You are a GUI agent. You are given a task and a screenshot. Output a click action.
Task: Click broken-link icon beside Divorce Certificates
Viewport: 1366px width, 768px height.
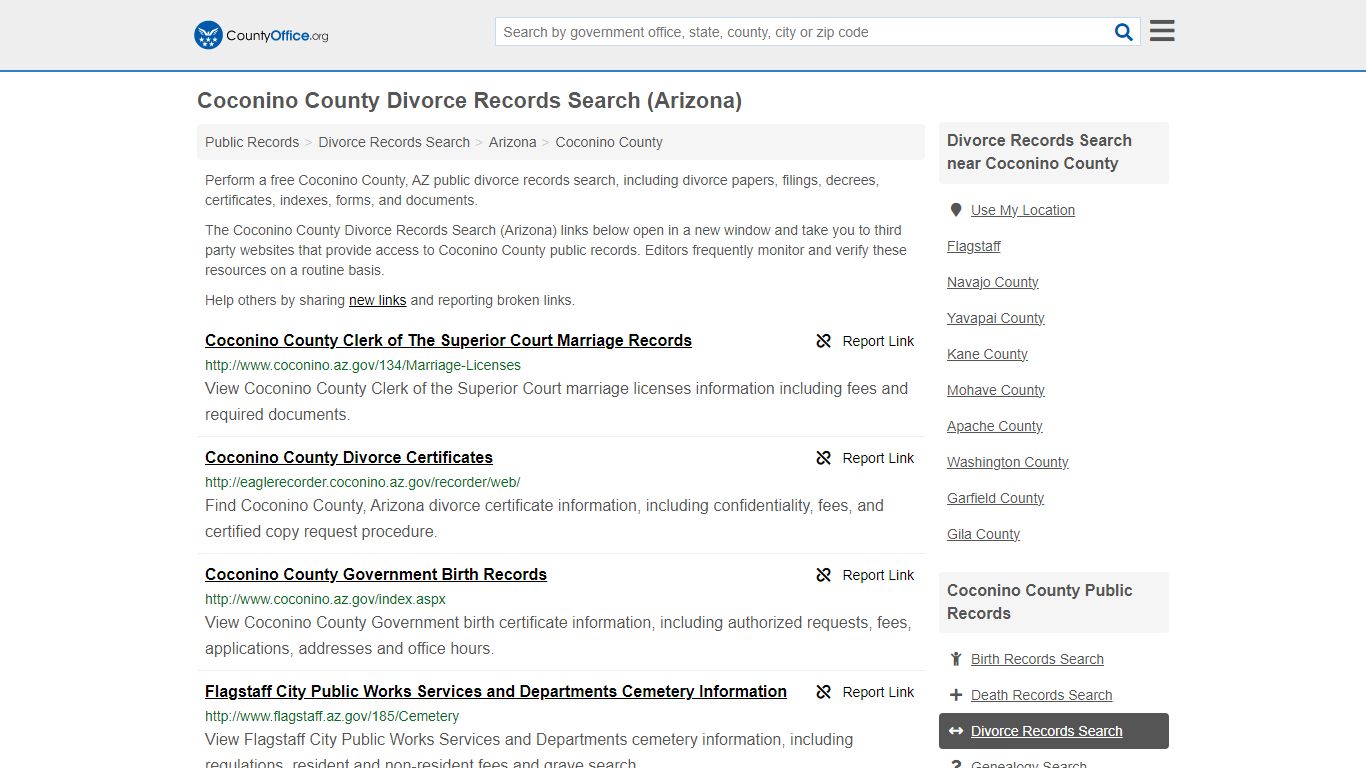click(x=824, y=458)
